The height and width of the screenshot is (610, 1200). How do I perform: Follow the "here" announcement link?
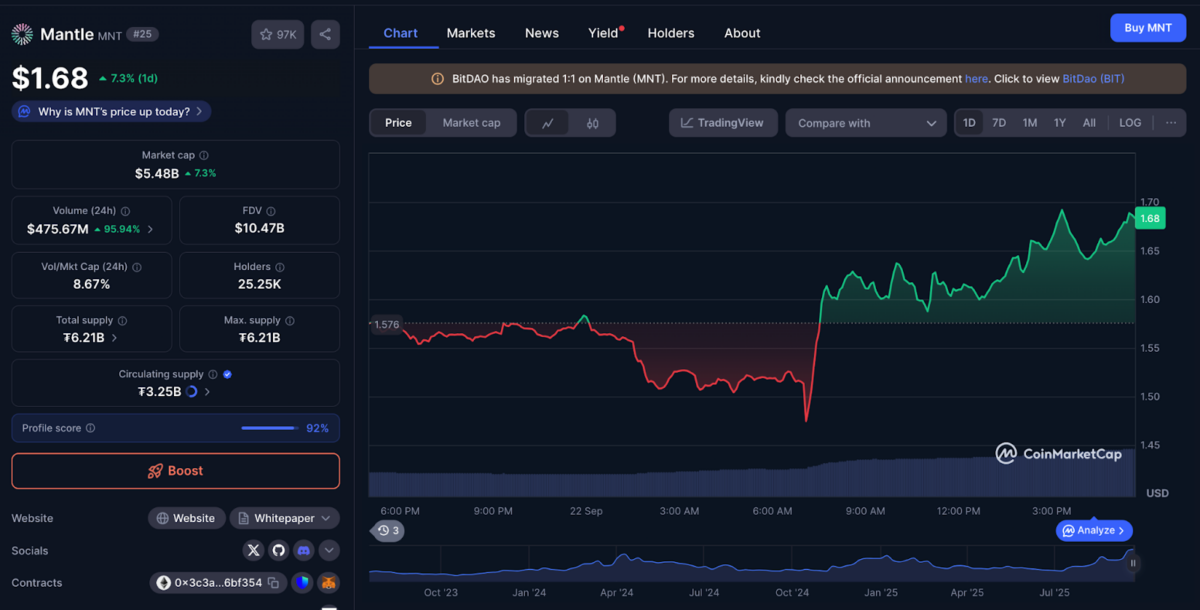[976, 78]
